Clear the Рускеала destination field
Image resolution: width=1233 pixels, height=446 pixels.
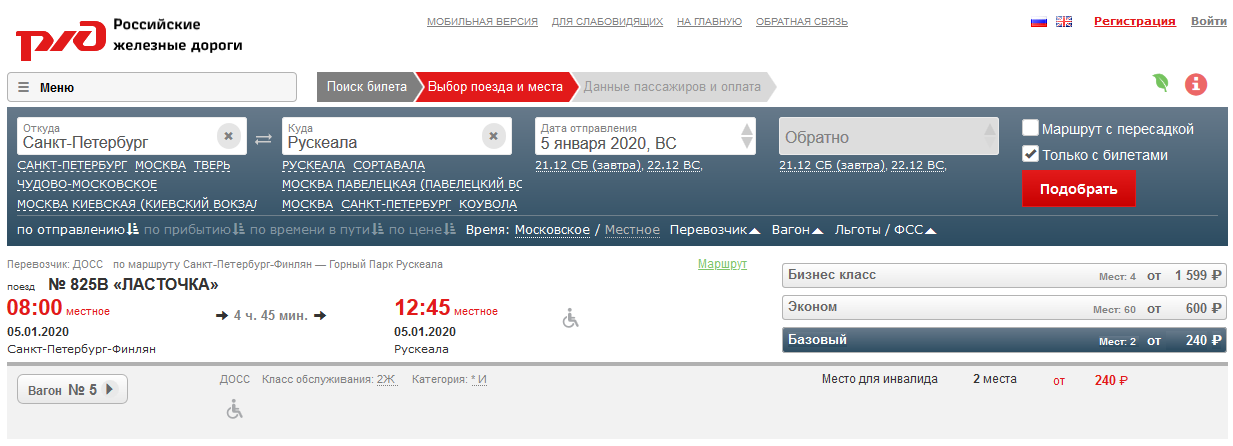point(493,136)
